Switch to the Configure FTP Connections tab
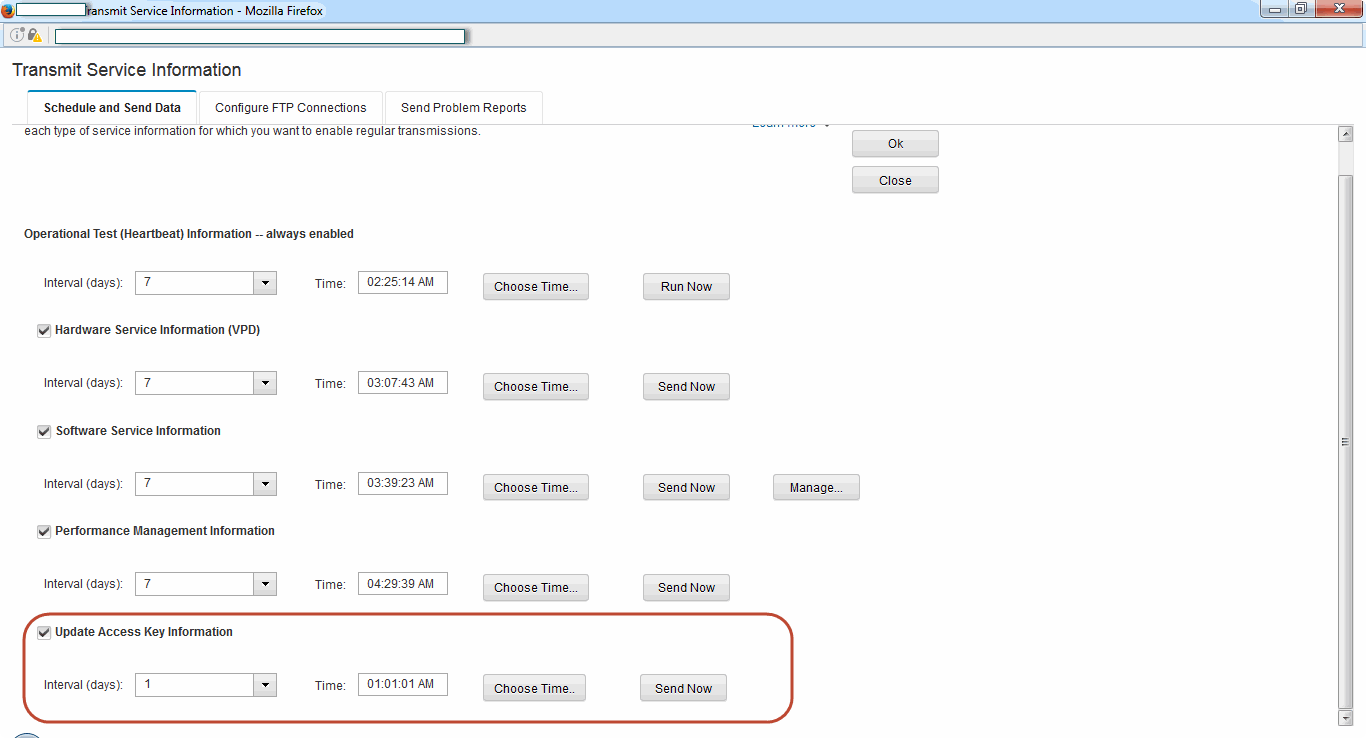The image size is (1366, 738). point(290,108)
